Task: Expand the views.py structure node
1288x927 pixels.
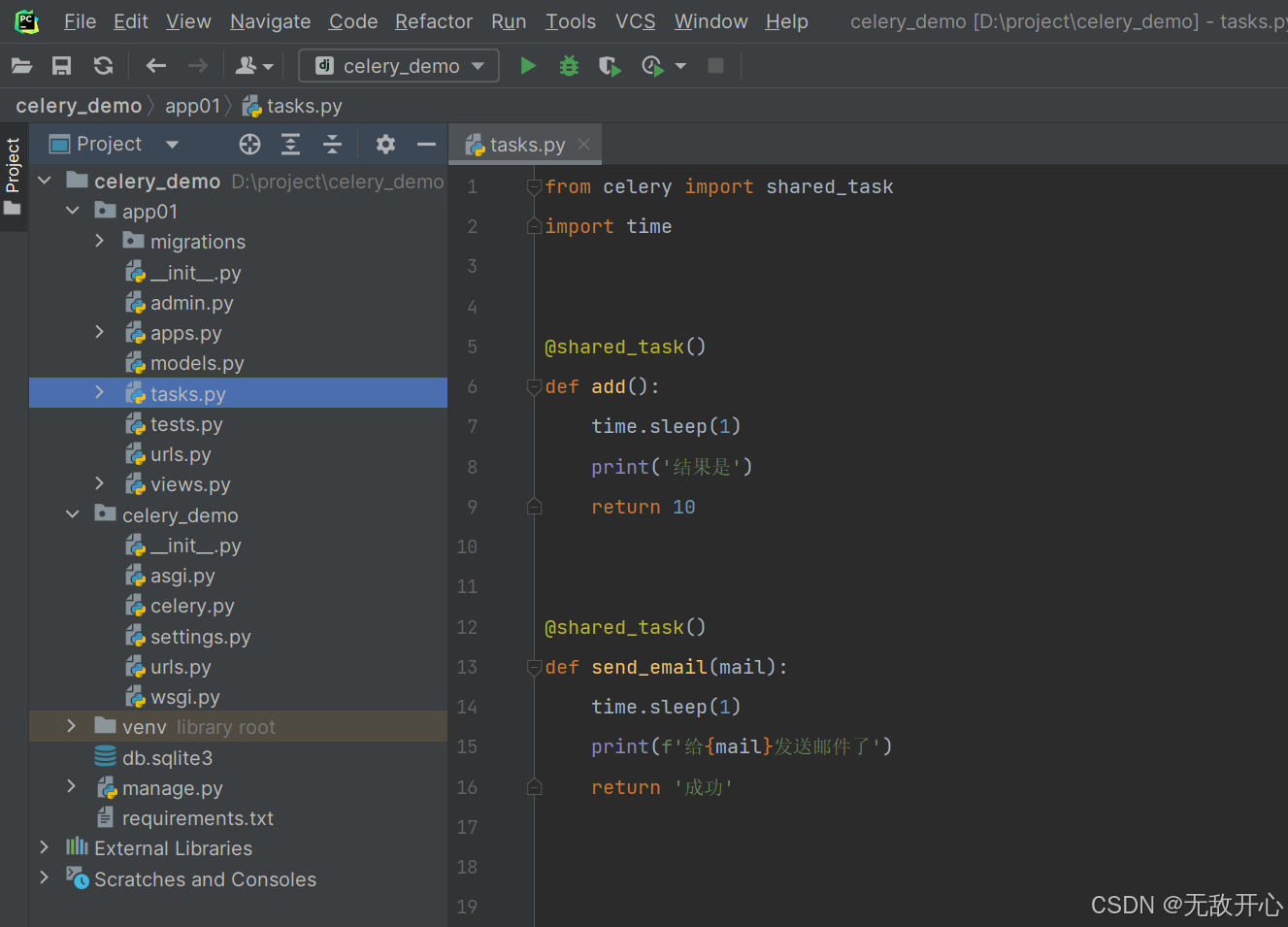Action: pyautogui.click(x=100, y=483)
